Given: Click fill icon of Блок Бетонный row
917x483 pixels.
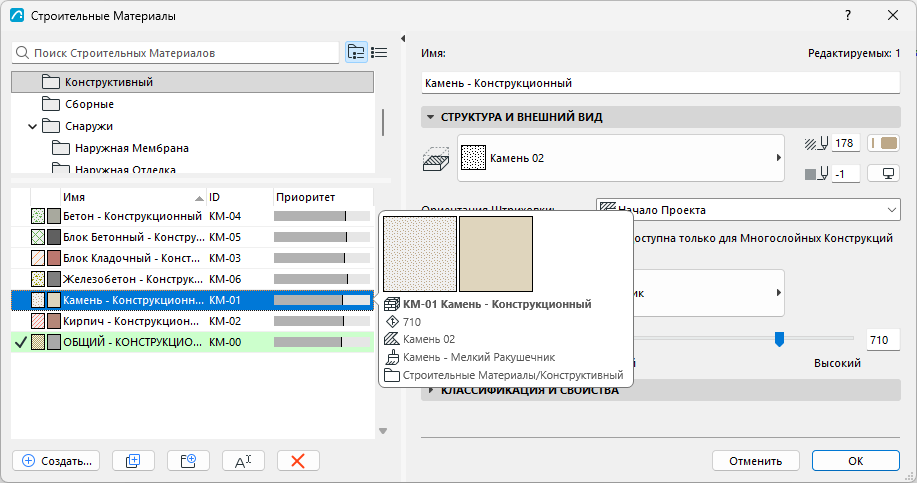Looking at the screenshot, I should pos(38,237).
